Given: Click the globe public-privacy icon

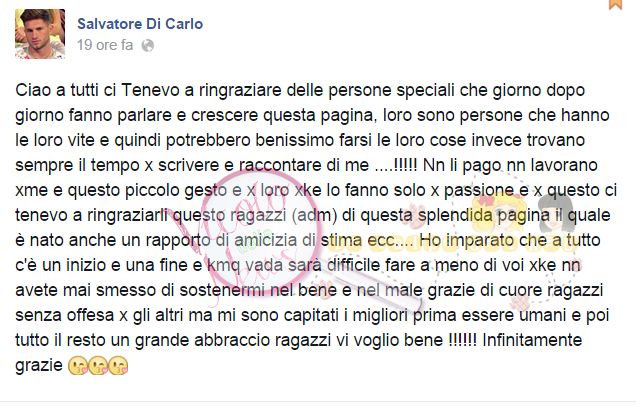Looking at the screenshot, I should tap(148, 45).
